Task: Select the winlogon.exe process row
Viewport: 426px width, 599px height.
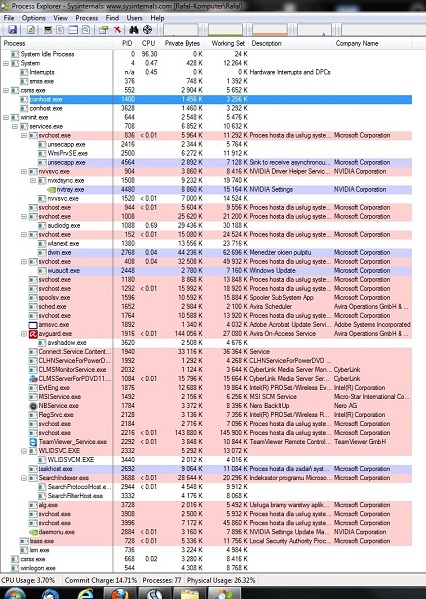Action: coord(206,568)
